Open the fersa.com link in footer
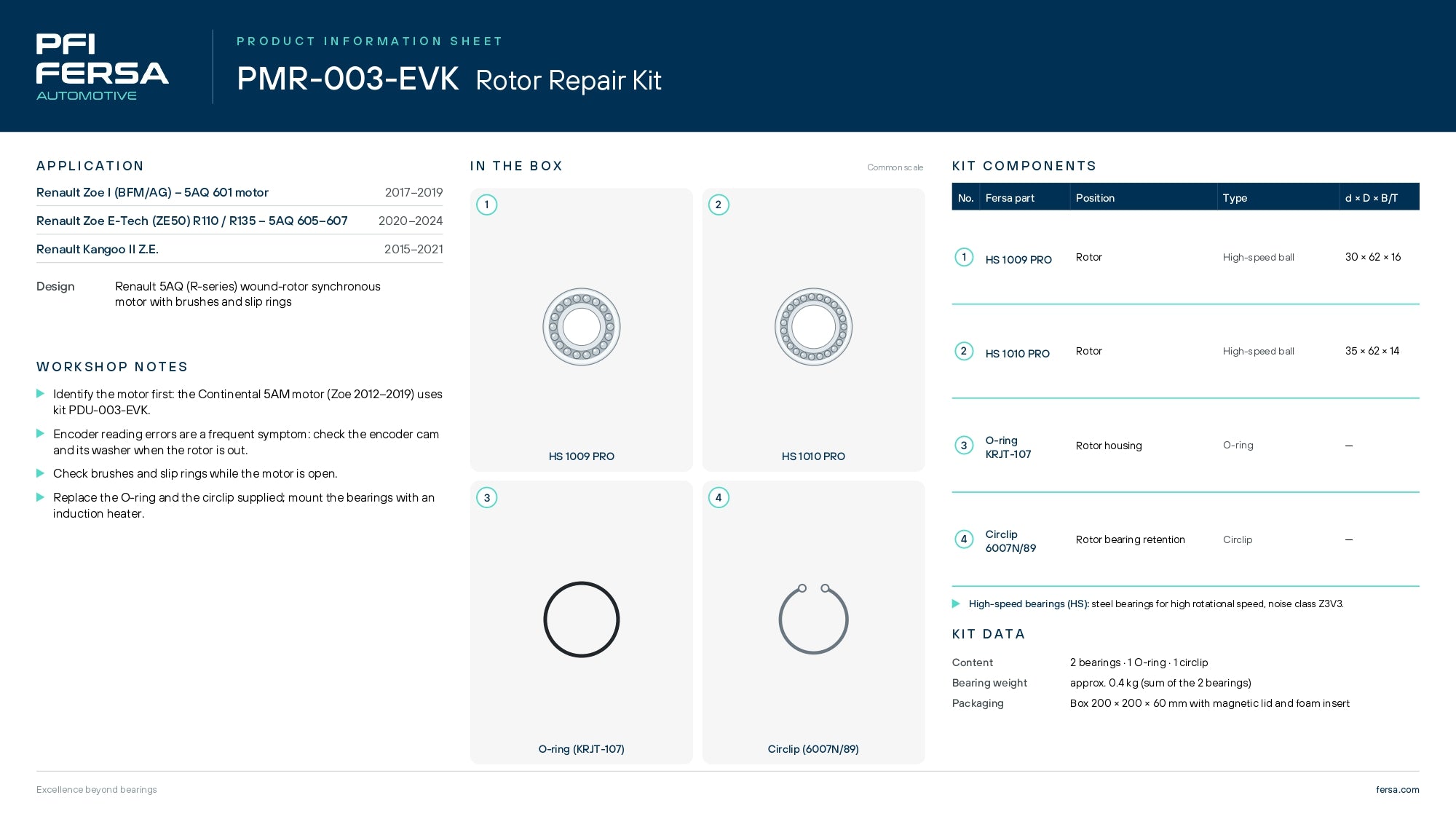The height and width of the screenshot is (819, 1456). click(1397, 790)
